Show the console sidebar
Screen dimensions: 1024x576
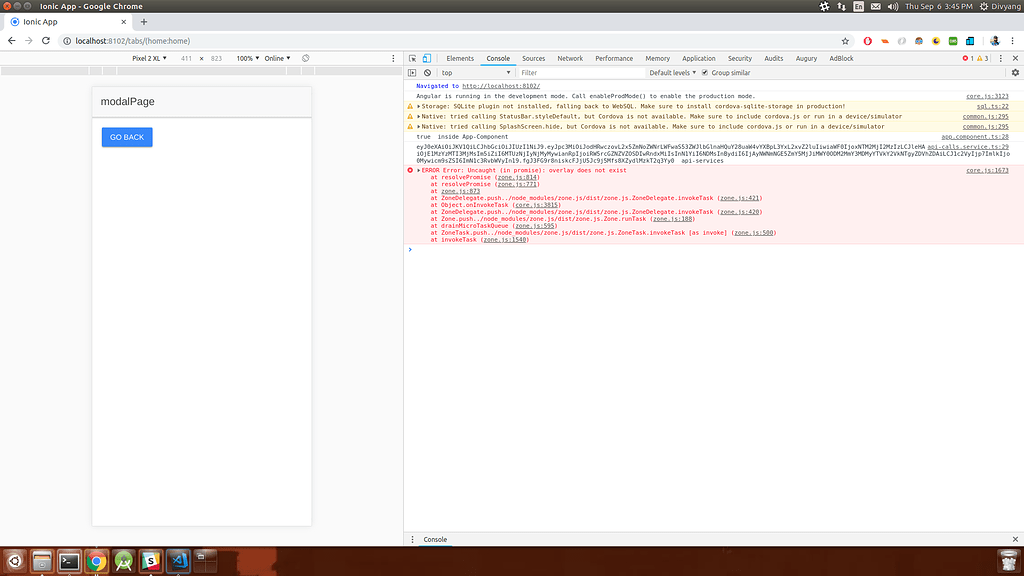click(412, 72)
